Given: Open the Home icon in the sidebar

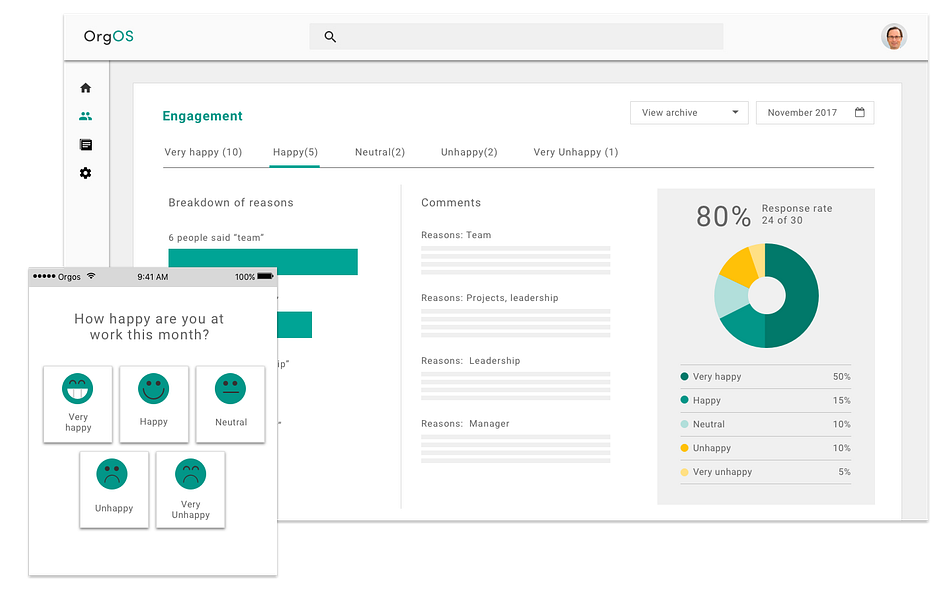Looking at the screenshot, I should coord(86,88).
